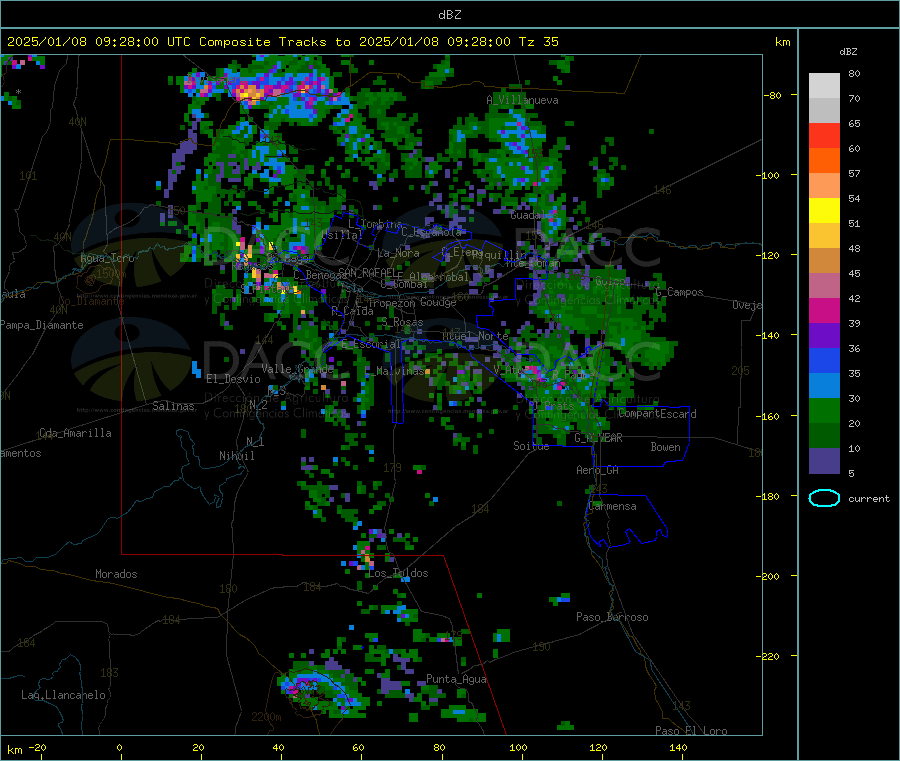Click the Nihuil map label
The height and width of the screenshot is (761, 900).
236,456
